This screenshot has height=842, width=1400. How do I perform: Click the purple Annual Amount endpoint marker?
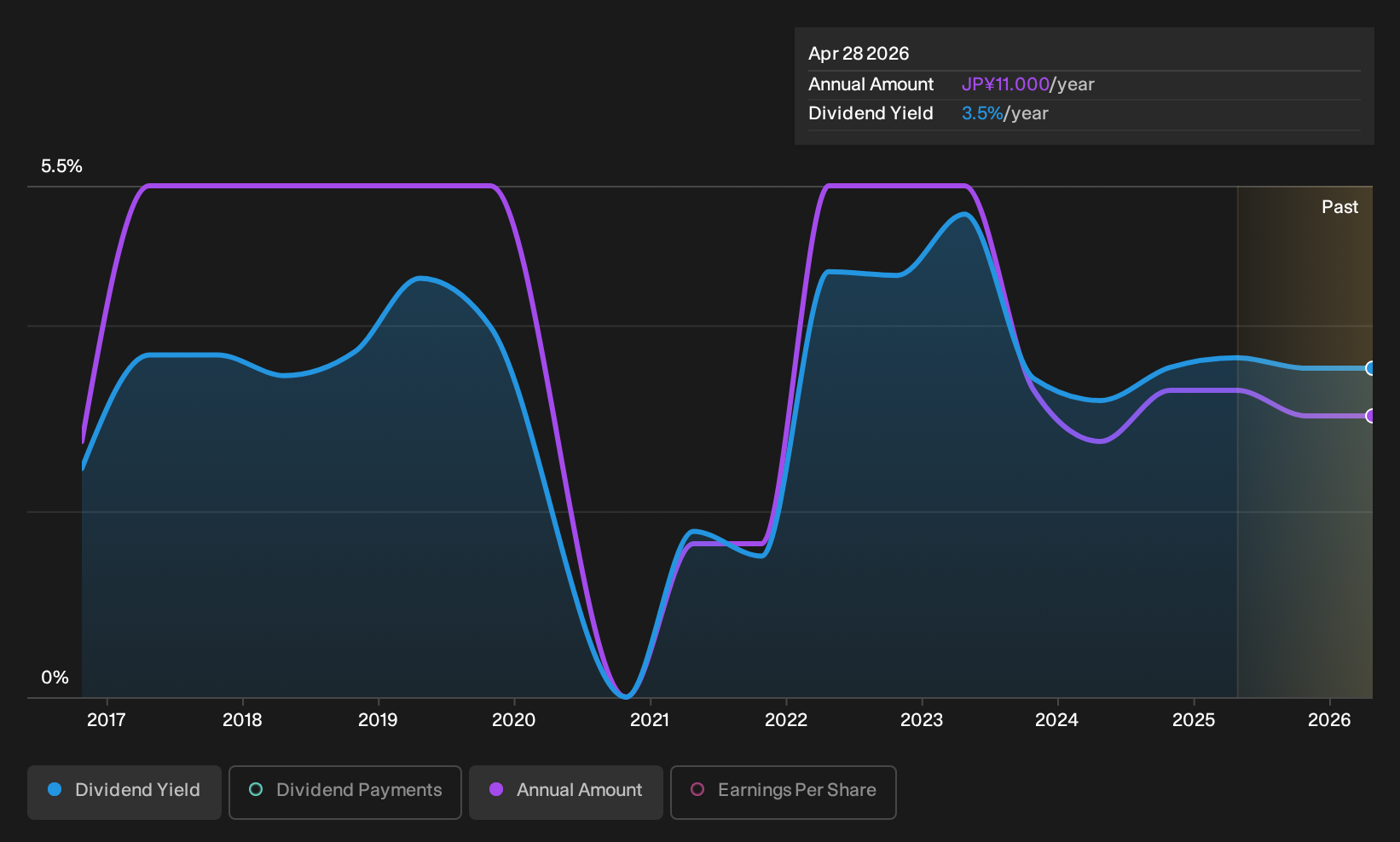coord(1370,416)
